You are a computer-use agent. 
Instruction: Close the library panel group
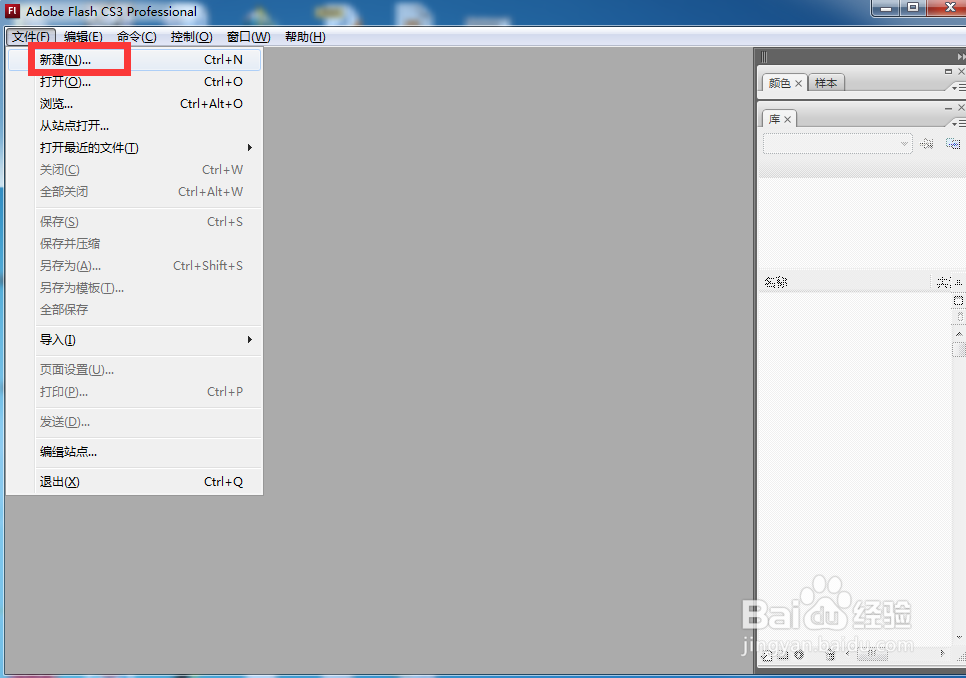(961, 108)
